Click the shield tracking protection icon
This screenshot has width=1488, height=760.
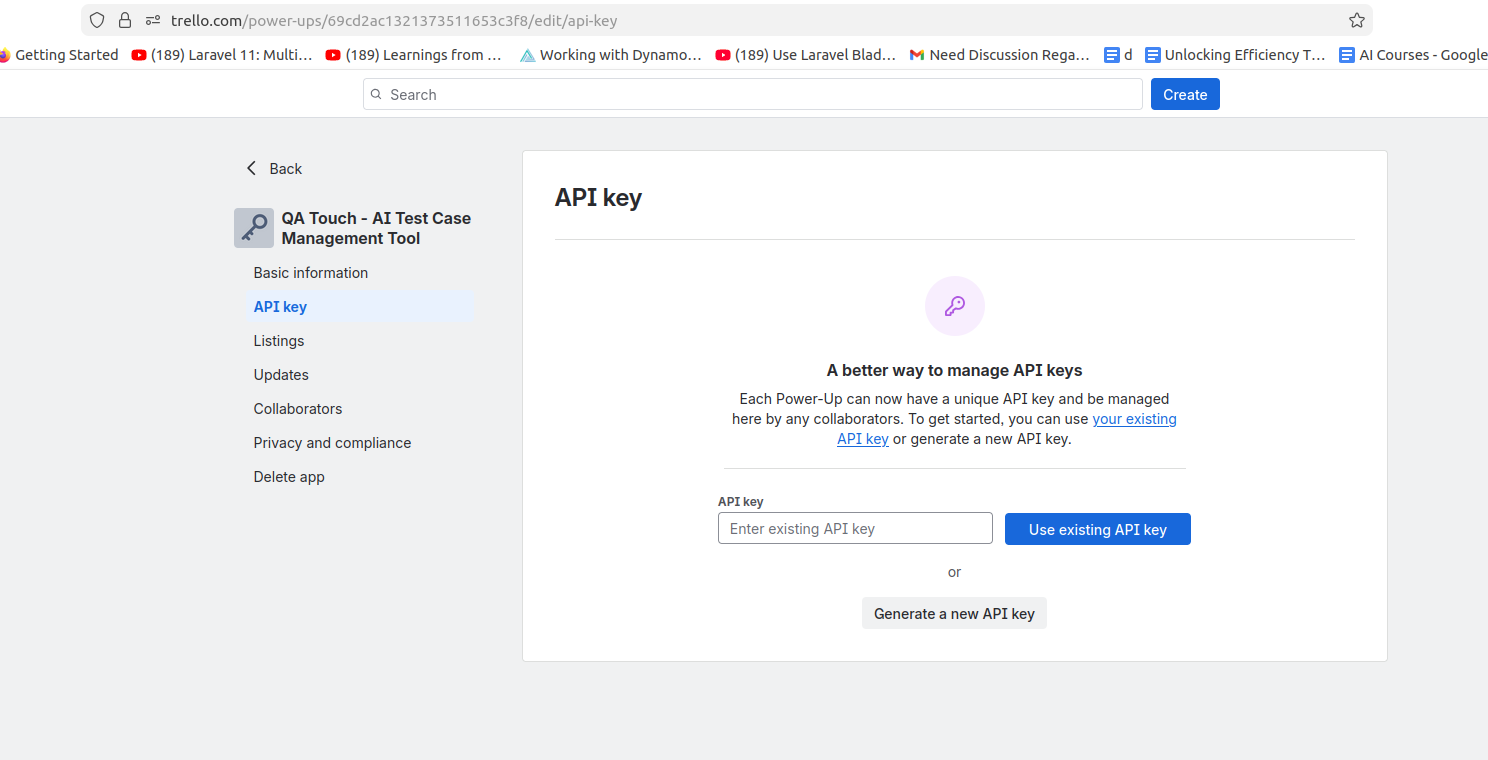(x=97, y=20)
